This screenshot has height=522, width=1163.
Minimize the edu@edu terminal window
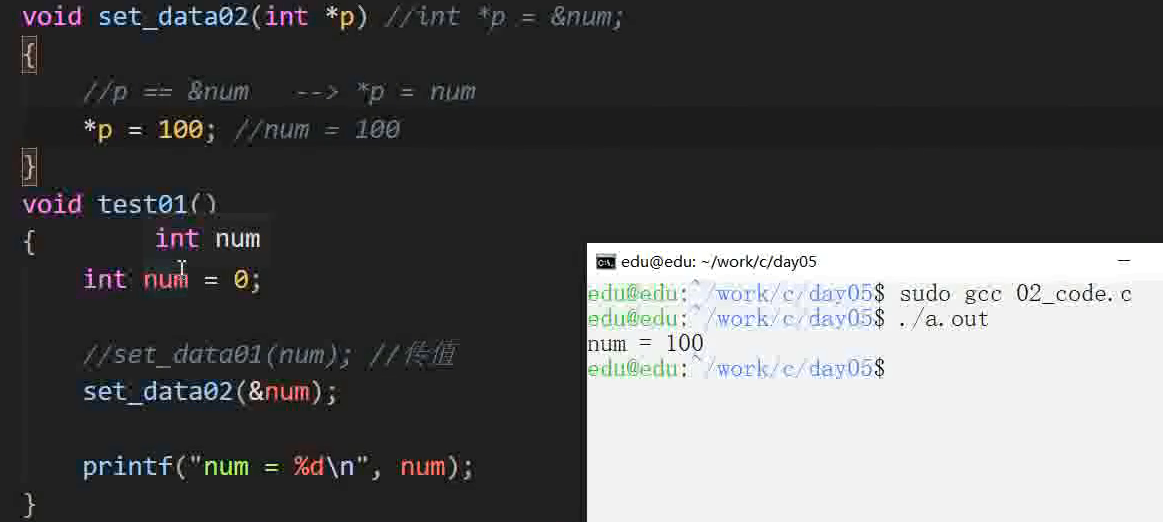[x=1124, y=261]
